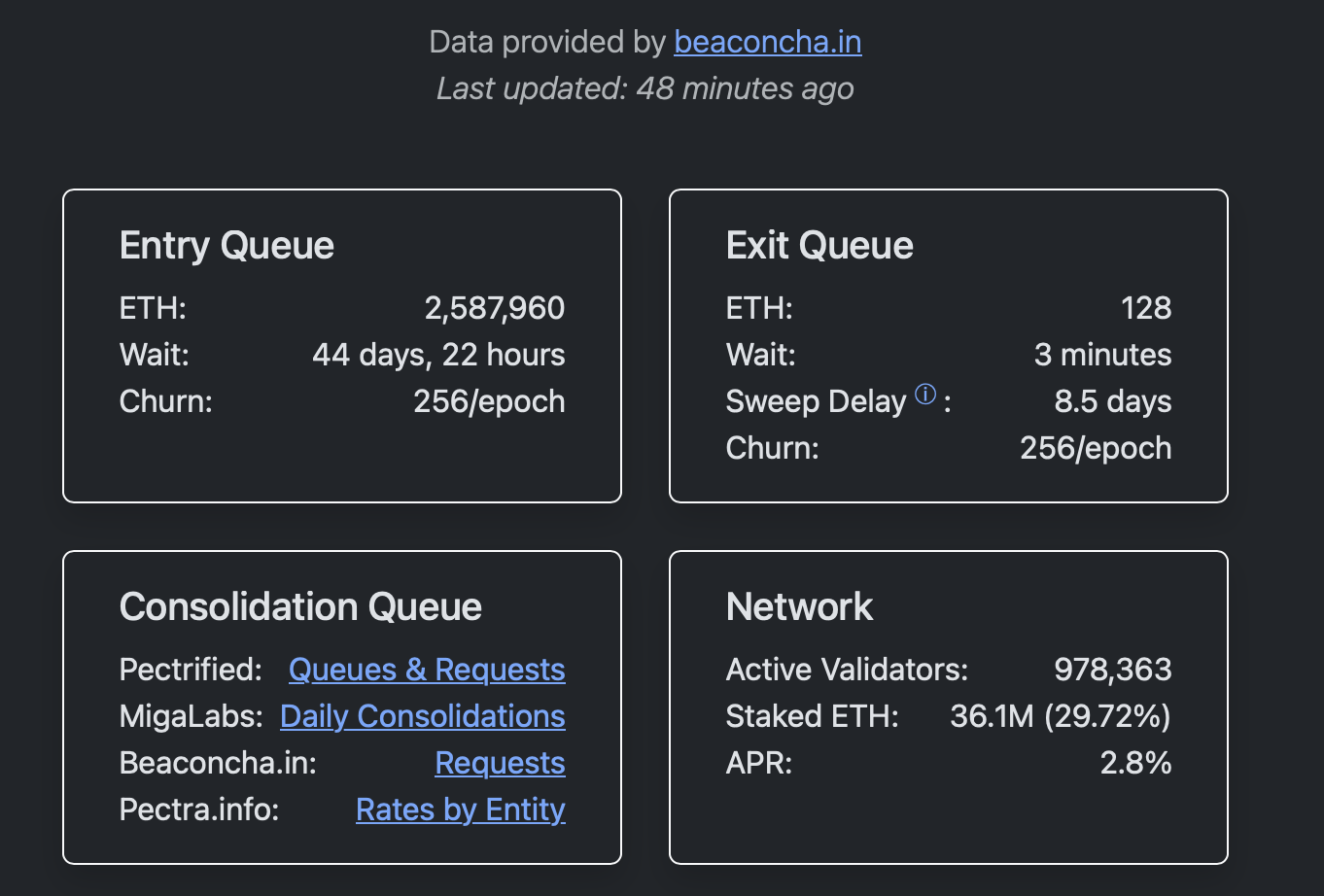
Task: Open the beaconcha.in data provider link
Action: 767,42
